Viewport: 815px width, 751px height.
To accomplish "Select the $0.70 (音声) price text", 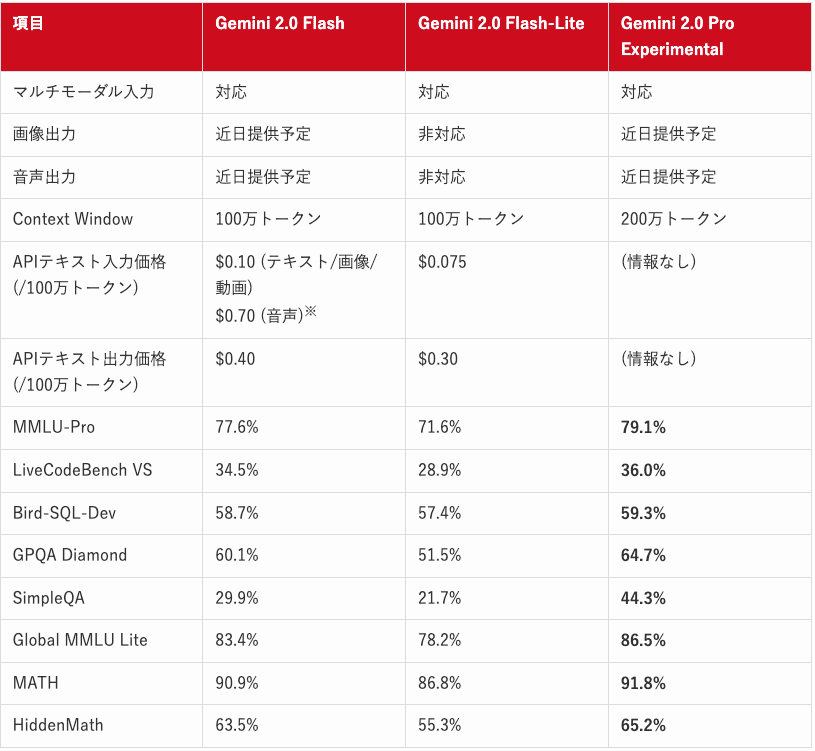I will click(266, 315).
